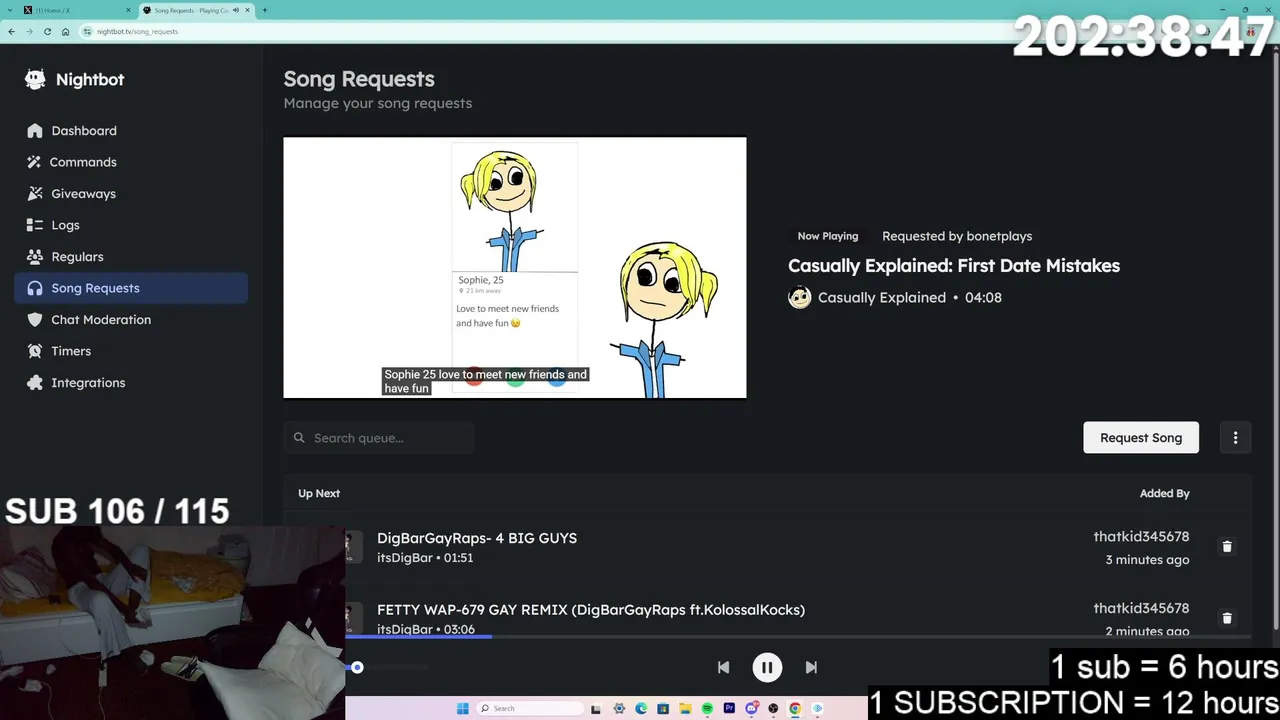Close the Song Requests browser tab
The width and height of the screenshot is (1280, 720).
(x=248, y=10)
